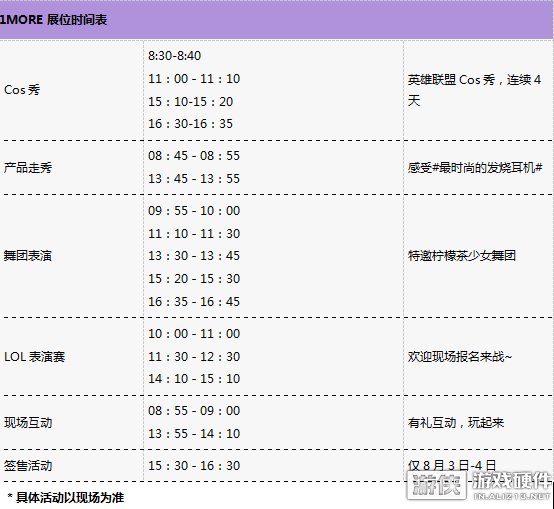
Task: Select the 签售活动 row label
Action: point(28,466)
